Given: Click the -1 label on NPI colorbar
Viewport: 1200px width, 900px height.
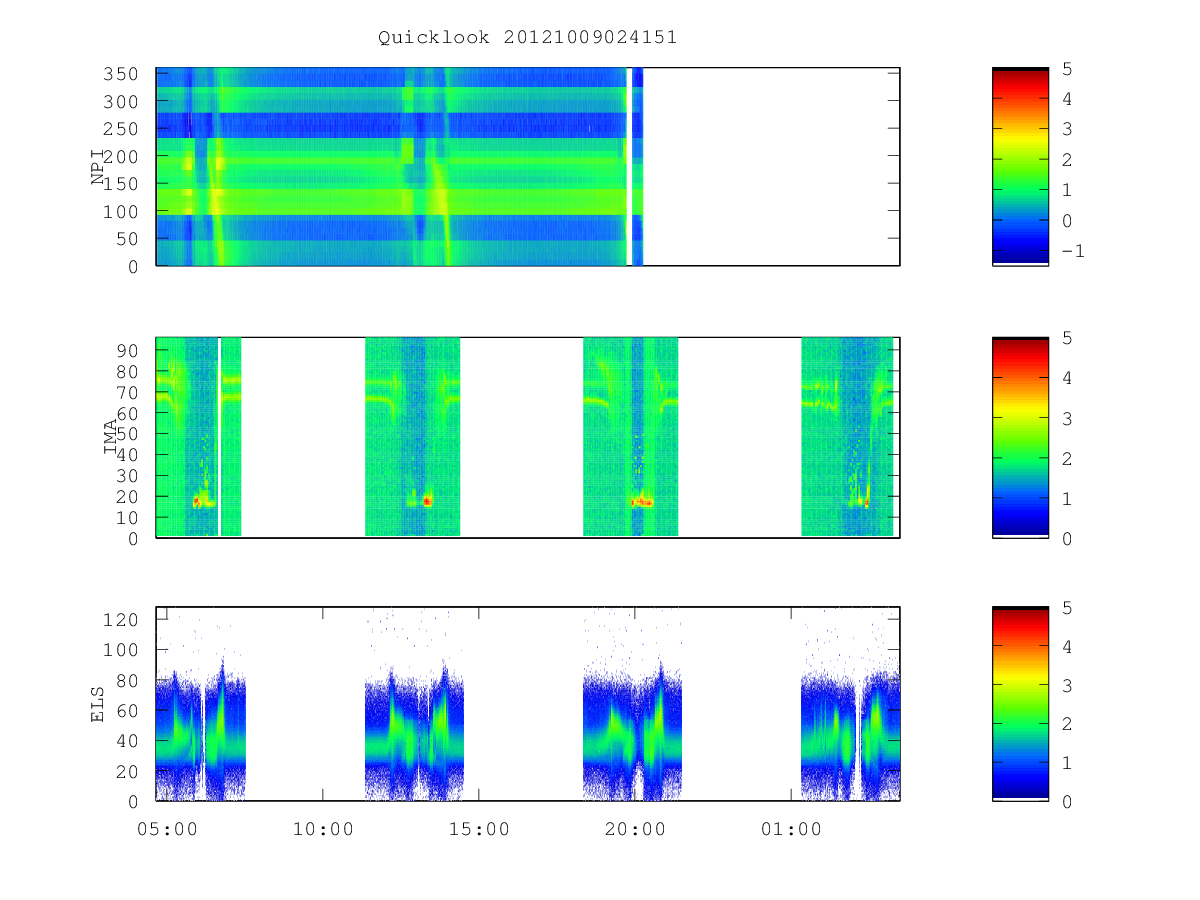Looking at the screenshot, I should (1072, 251).
